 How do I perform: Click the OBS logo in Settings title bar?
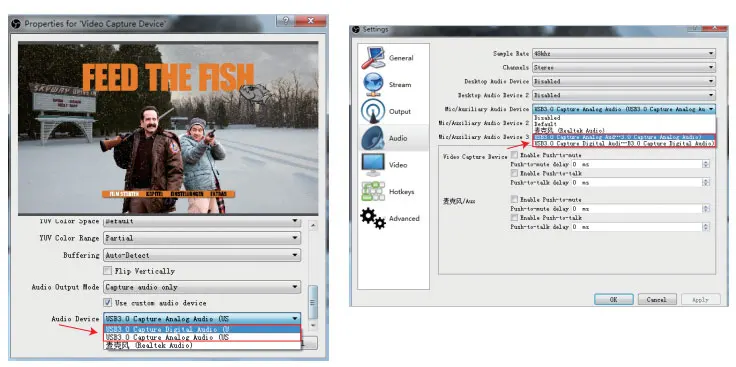pos(356,29)
